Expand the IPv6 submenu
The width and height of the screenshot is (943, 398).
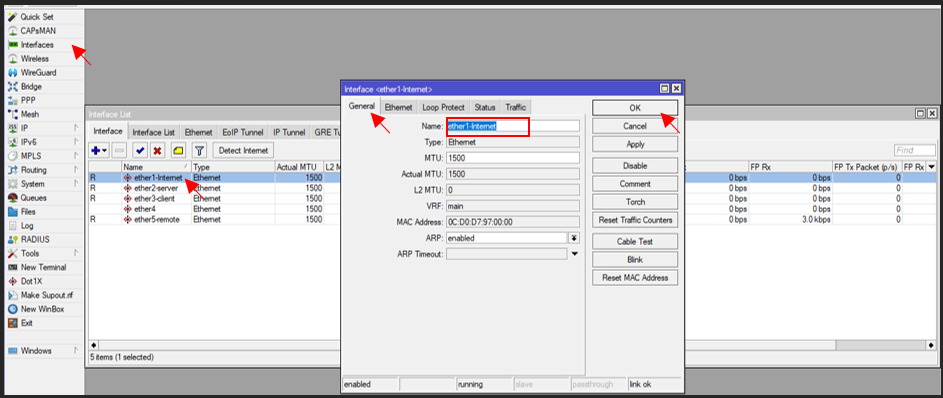[76, 142]
